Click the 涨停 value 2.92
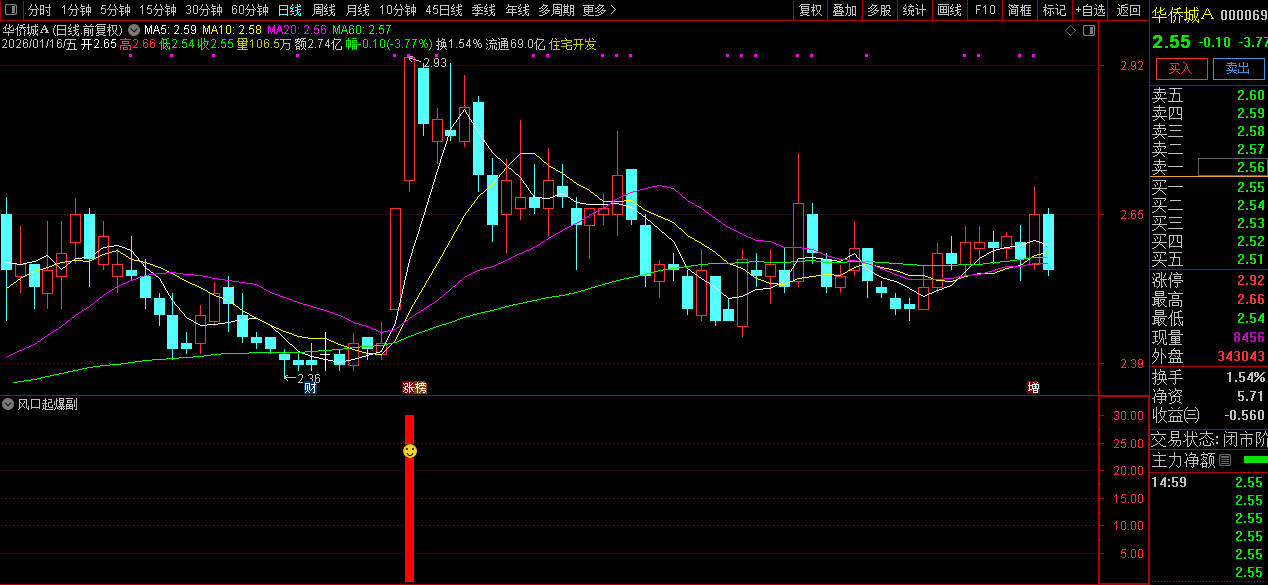 pyautogui.click(x=1250, y=280)
